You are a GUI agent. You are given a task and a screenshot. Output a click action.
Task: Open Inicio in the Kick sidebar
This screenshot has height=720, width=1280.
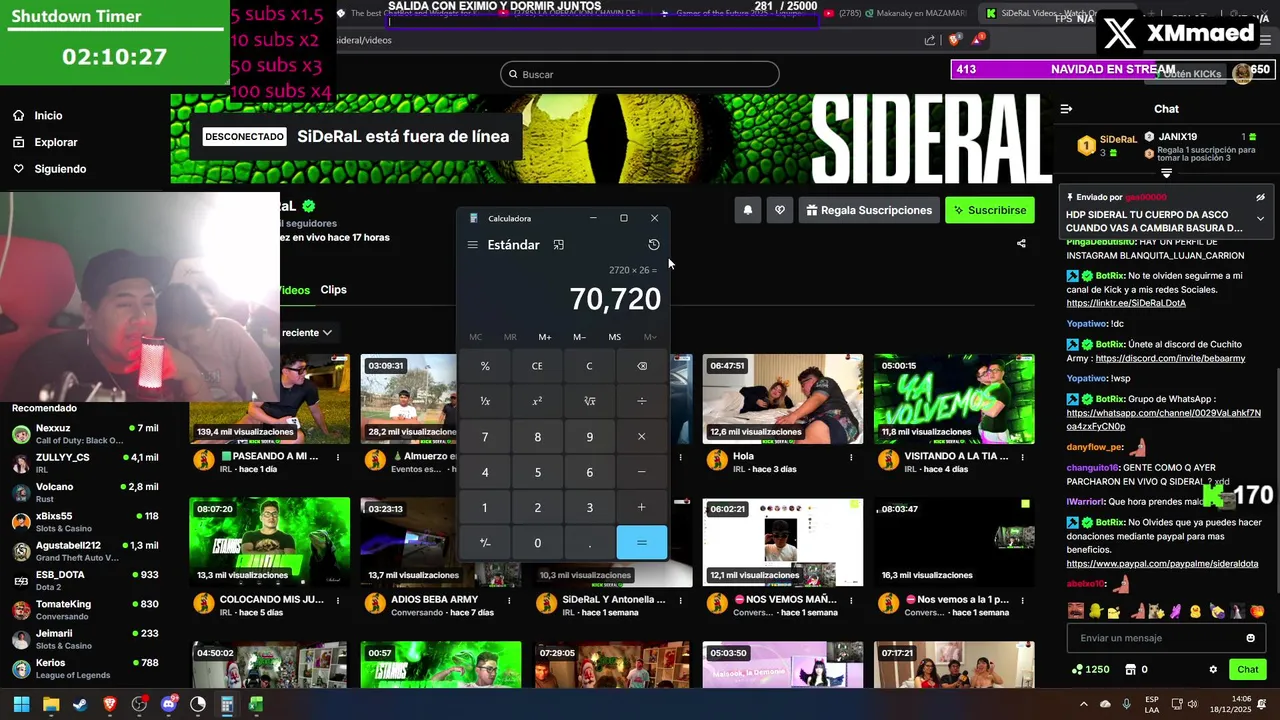(37, 116)
